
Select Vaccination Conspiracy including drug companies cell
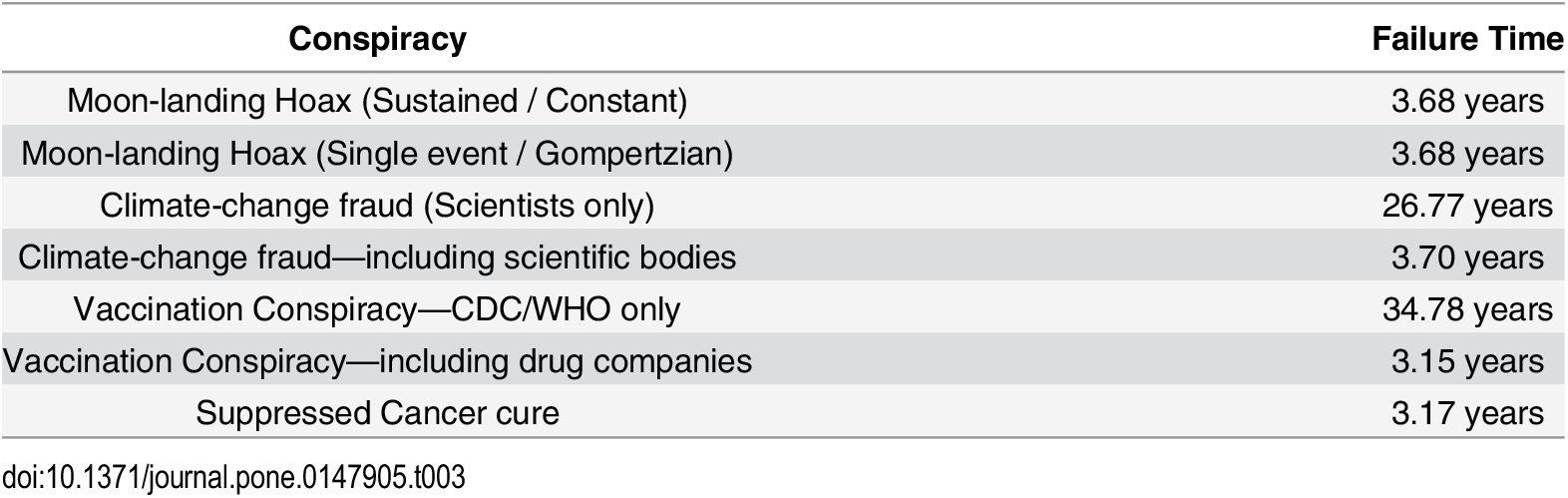377,361
